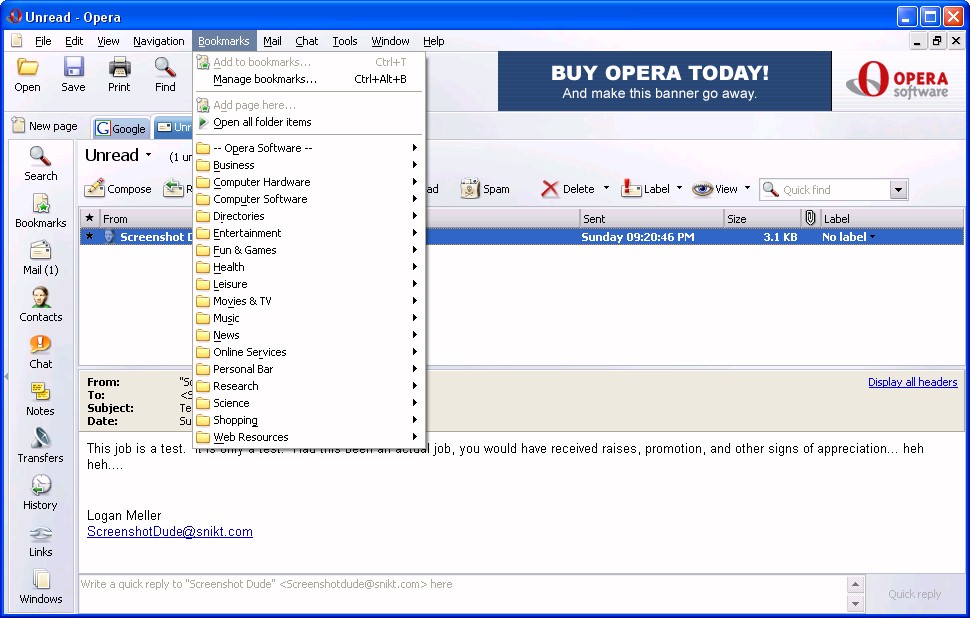Click the Save toolbar icon
The height and width of the screenshot is (618, 970).
[73, 68]
